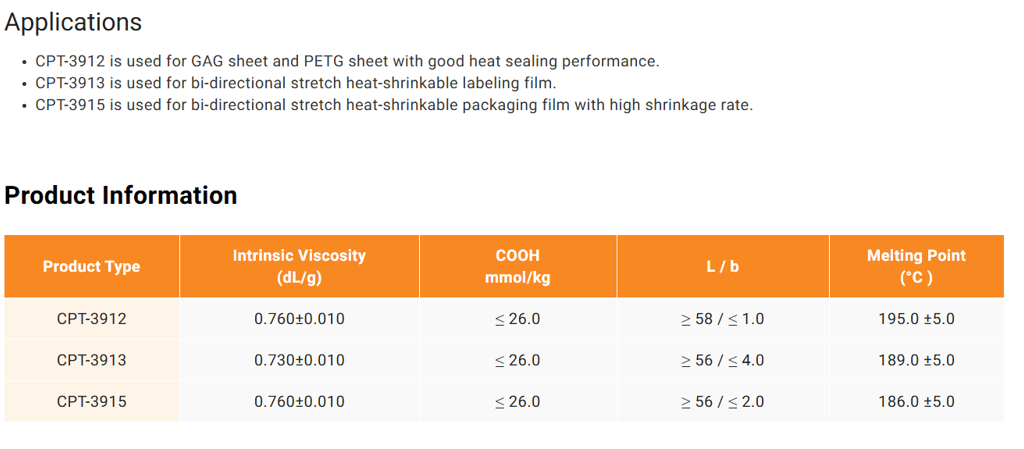Click the L / b column header
1024x449 pixels.
pyautogui.click(x=723, y=266)
